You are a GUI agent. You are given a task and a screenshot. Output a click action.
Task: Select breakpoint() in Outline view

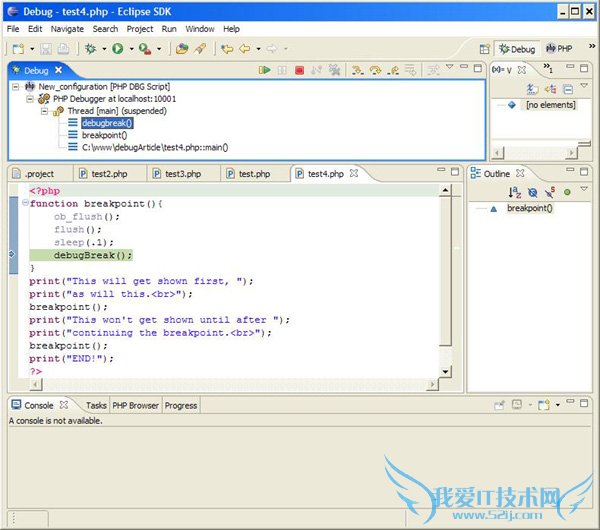530,208
